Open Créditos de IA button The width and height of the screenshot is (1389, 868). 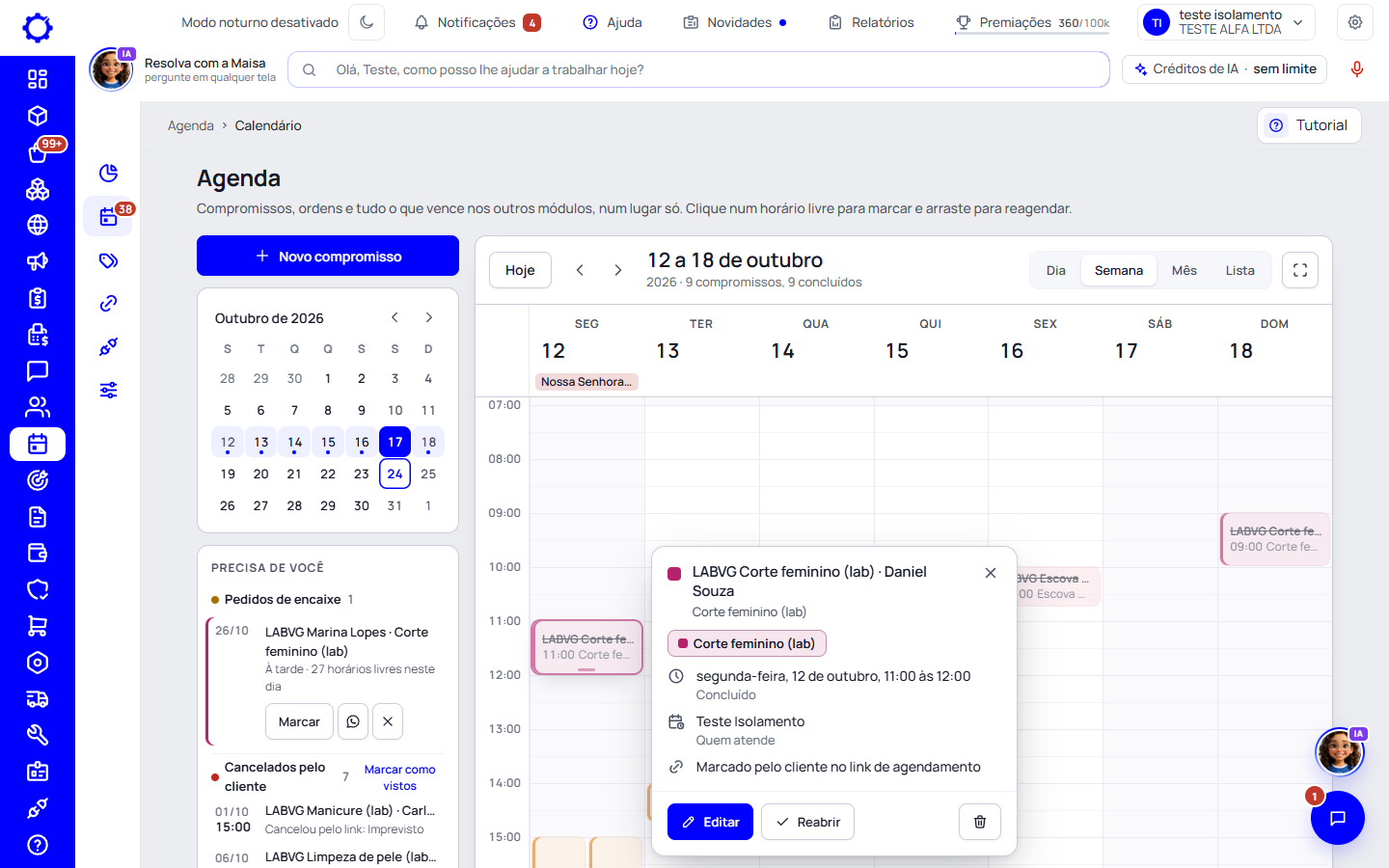(1225, 69)
